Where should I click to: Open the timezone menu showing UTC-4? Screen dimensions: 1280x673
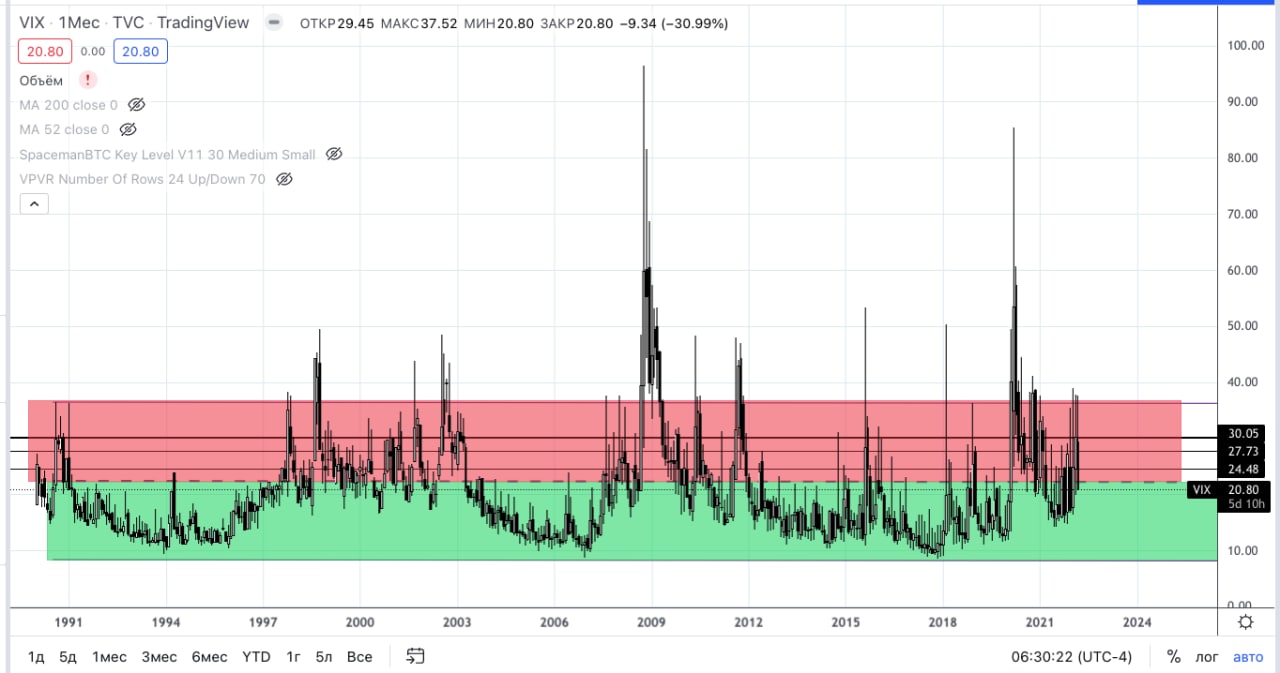tap(1071, 657)
